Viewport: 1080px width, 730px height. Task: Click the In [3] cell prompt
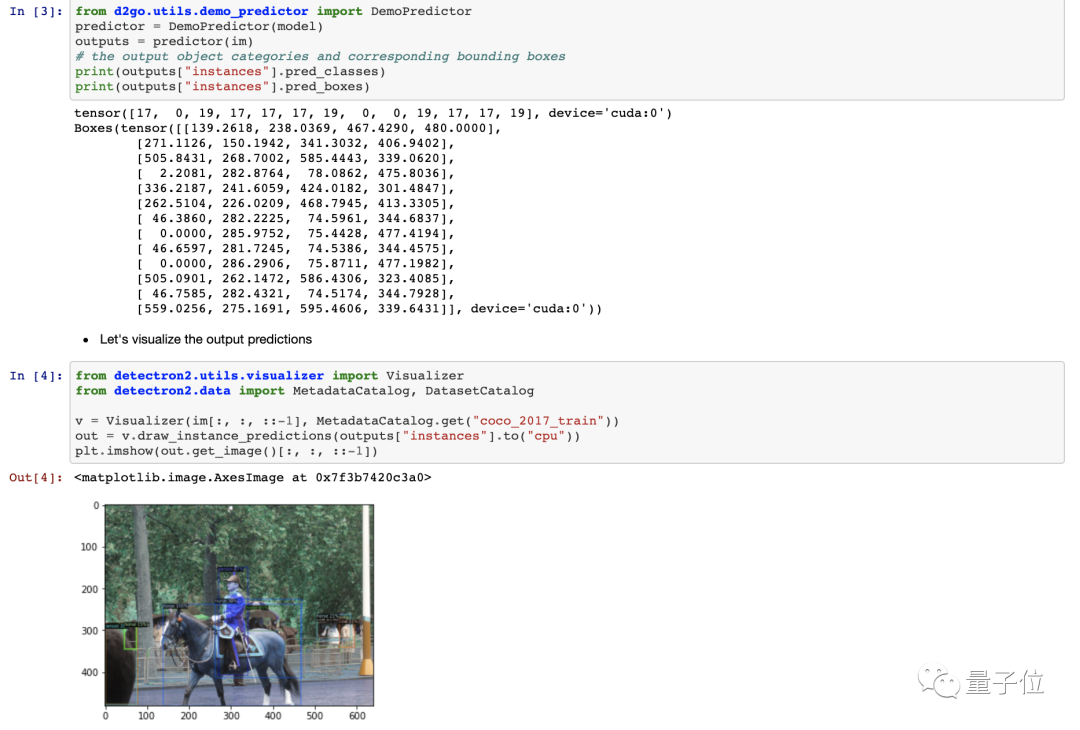tap(36, 12)
